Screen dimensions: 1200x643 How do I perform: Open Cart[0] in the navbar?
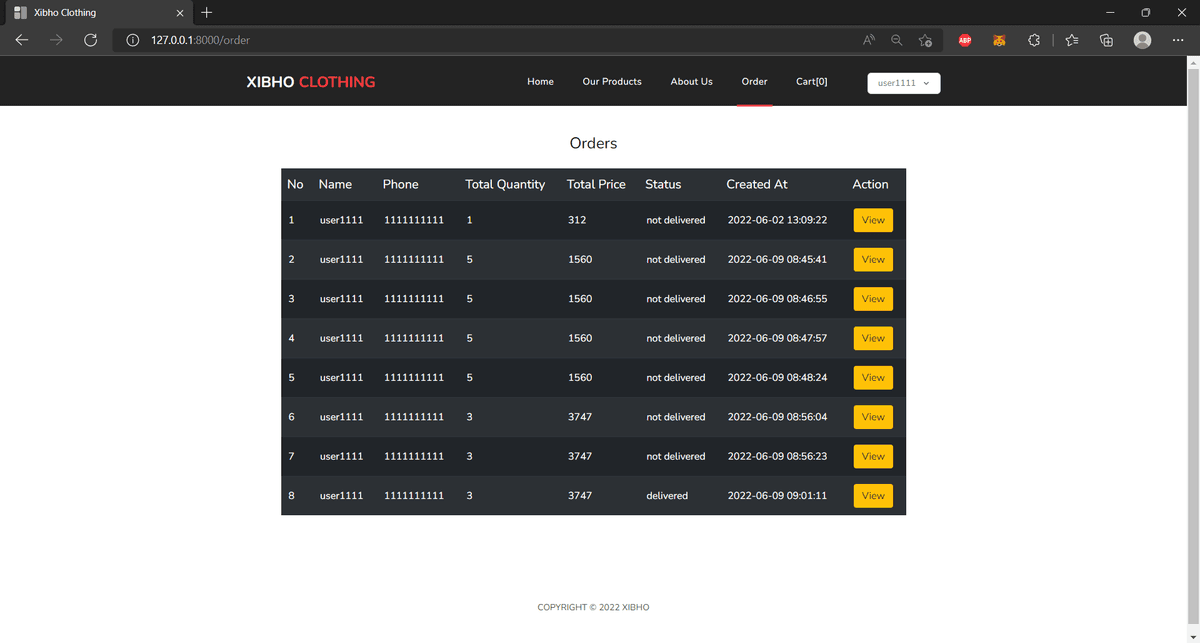pos(812,82)
